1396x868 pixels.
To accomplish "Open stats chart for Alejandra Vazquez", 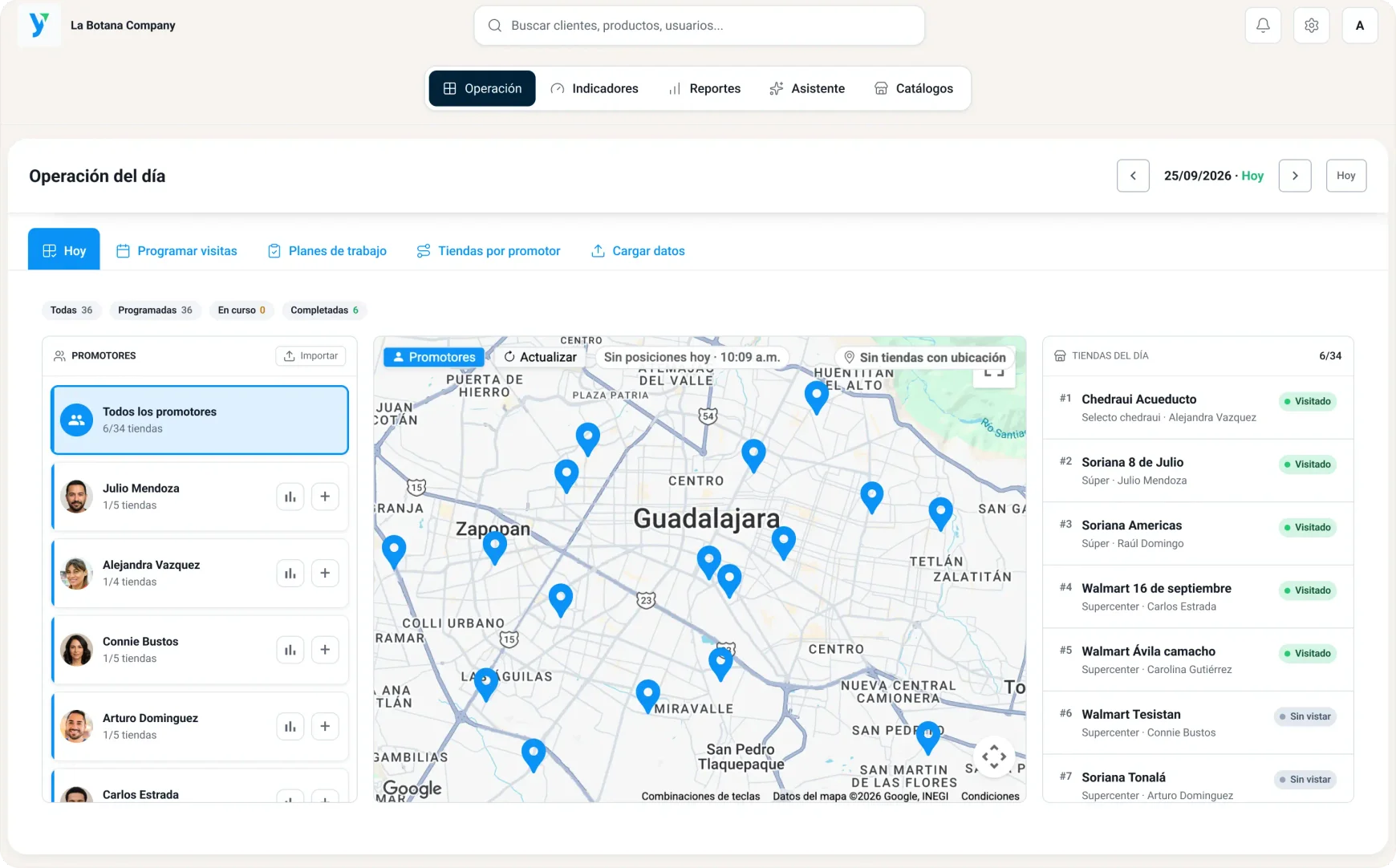I will (290, 573).
